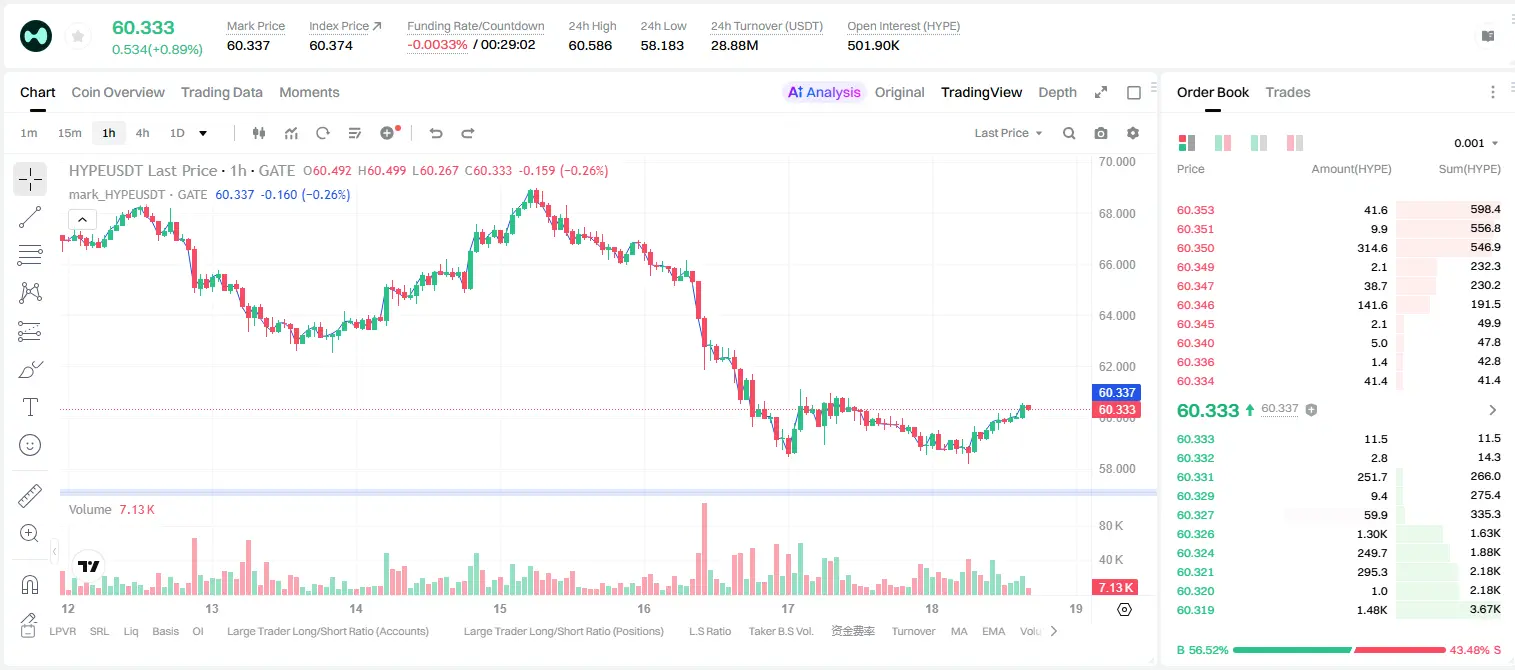Click the undo arrow in chart toolbar
Image resolution: width=1515 pixels, height=670 pixels.
point(436,133)
